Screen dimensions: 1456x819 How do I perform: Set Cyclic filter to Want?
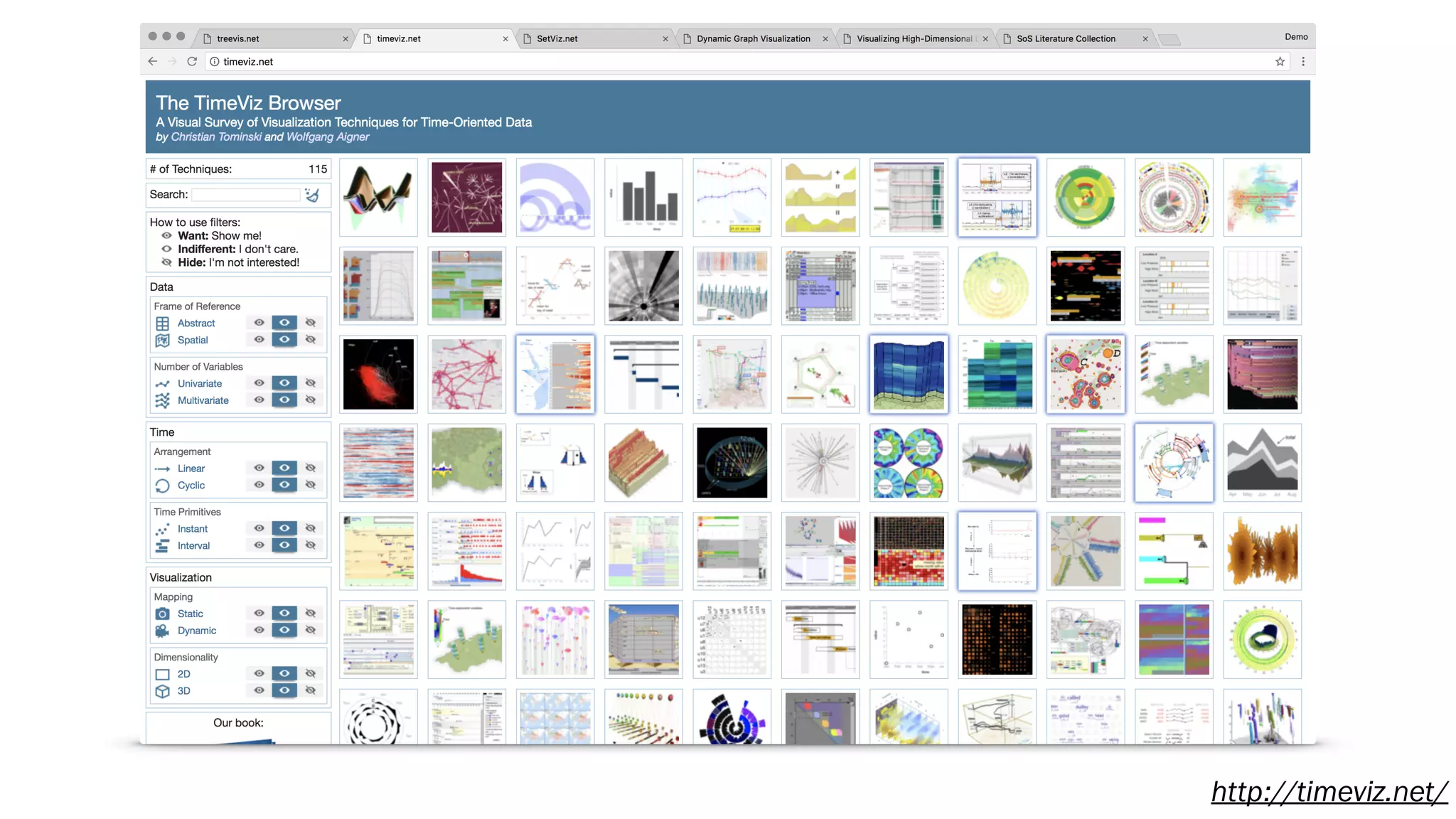259,485
